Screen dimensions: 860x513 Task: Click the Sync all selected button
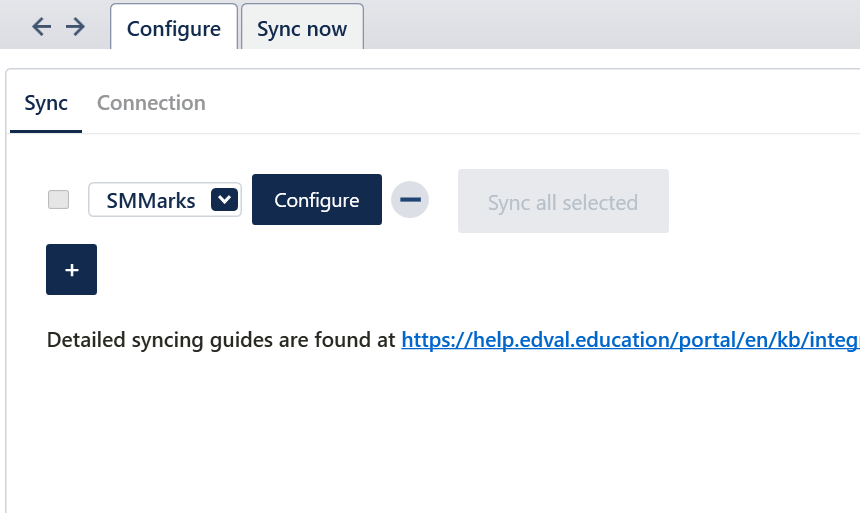click(x=563, y=202)
